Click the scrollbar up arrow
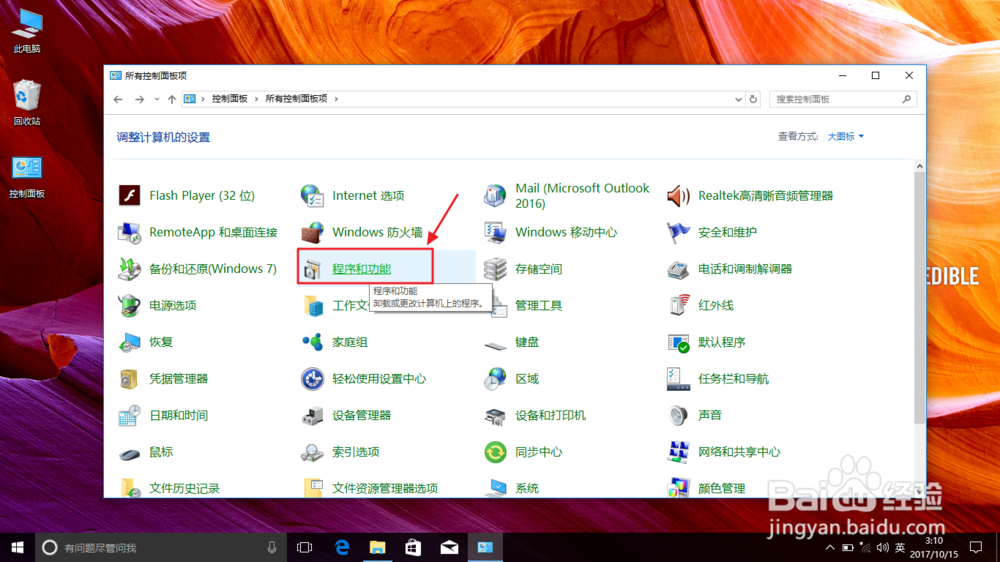1000x562 pixels. pos(920,166)
